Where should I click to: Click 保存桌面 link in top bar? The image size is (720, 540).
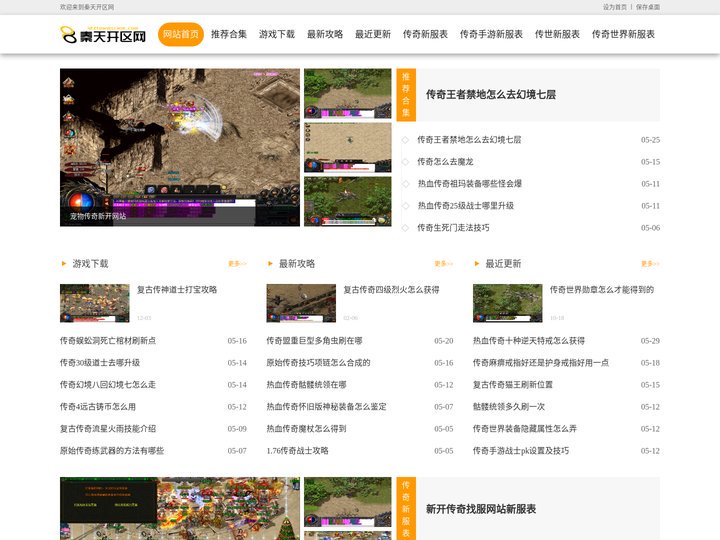[648, 7]
